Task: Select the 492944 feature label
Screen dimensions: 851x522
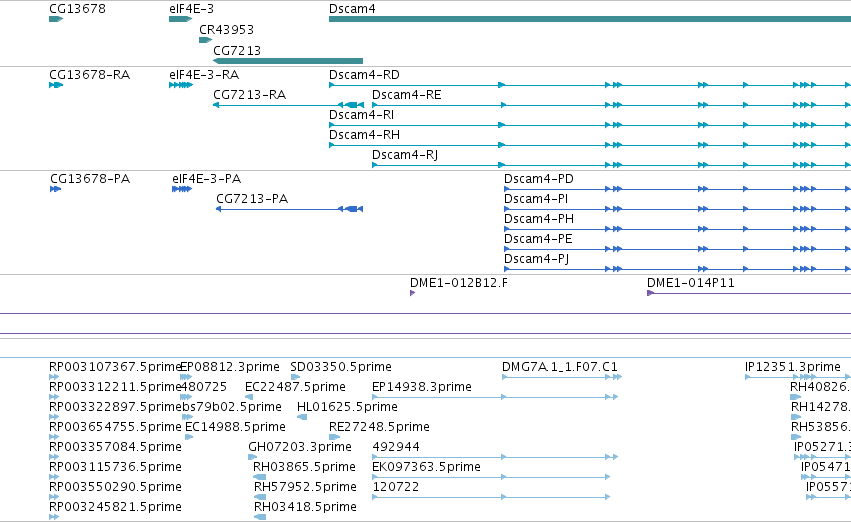Action: click(x=396, y=447)
